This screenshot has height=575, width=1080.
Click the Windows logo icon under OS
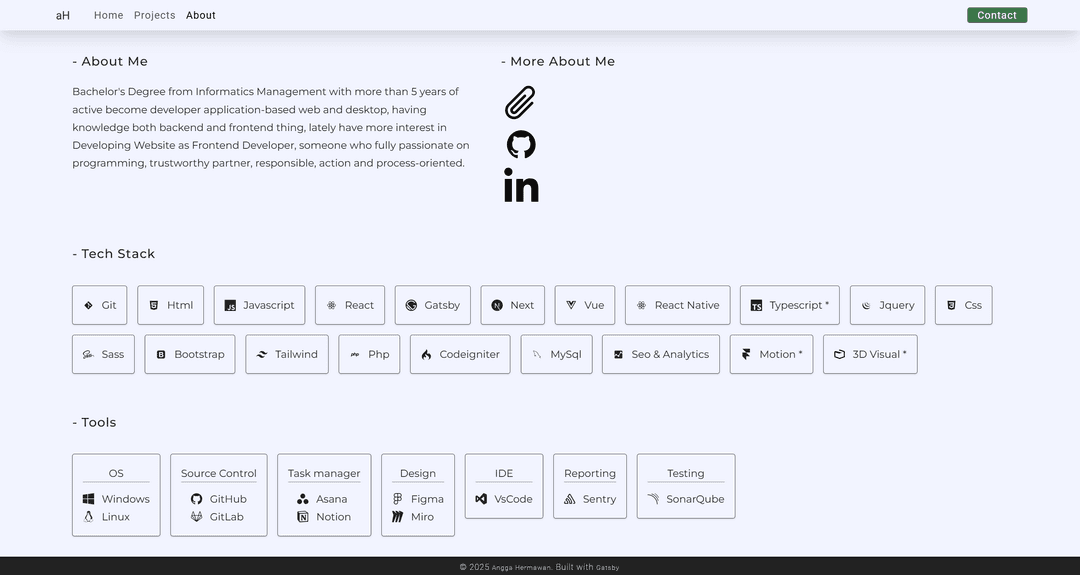tap(88, 499)
